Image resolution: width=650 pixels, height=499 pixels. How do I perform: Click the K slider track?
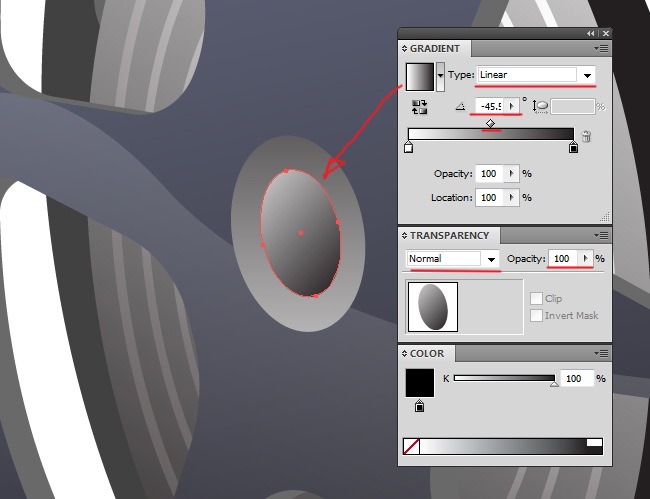click(x=504, y=378)
